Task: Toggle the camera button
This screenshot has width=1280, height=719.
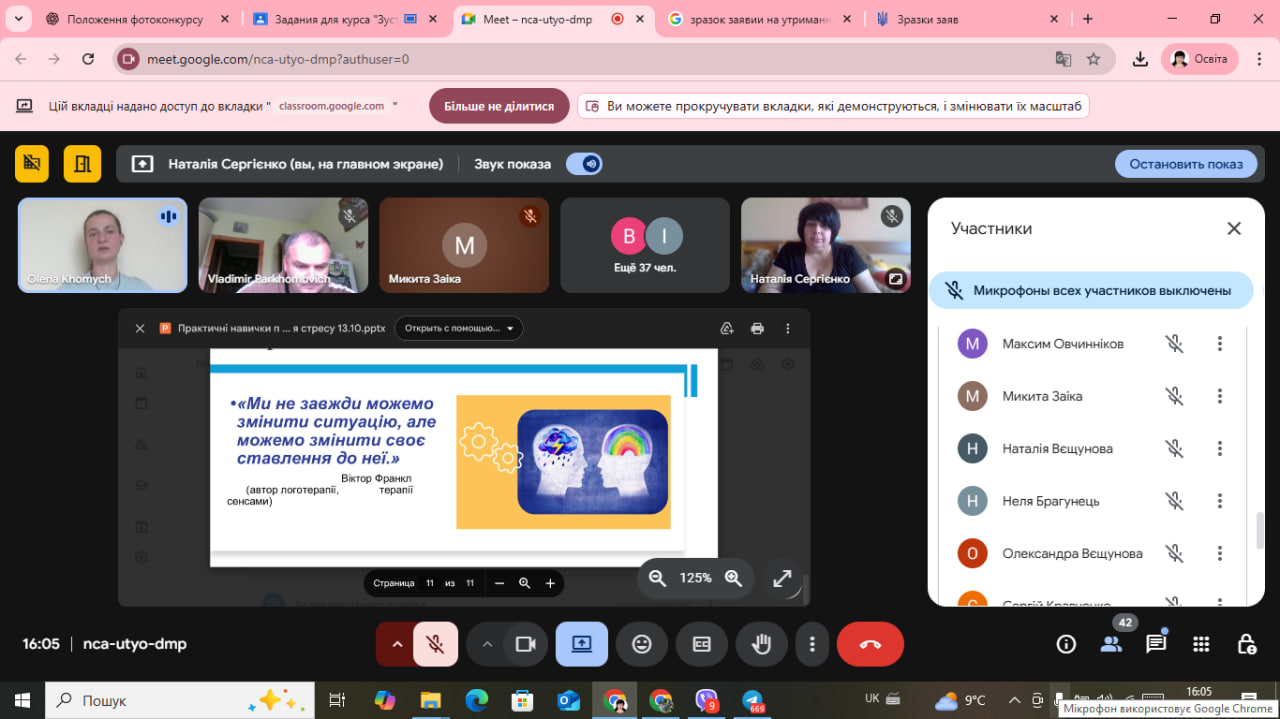Action: pos(525,644)
